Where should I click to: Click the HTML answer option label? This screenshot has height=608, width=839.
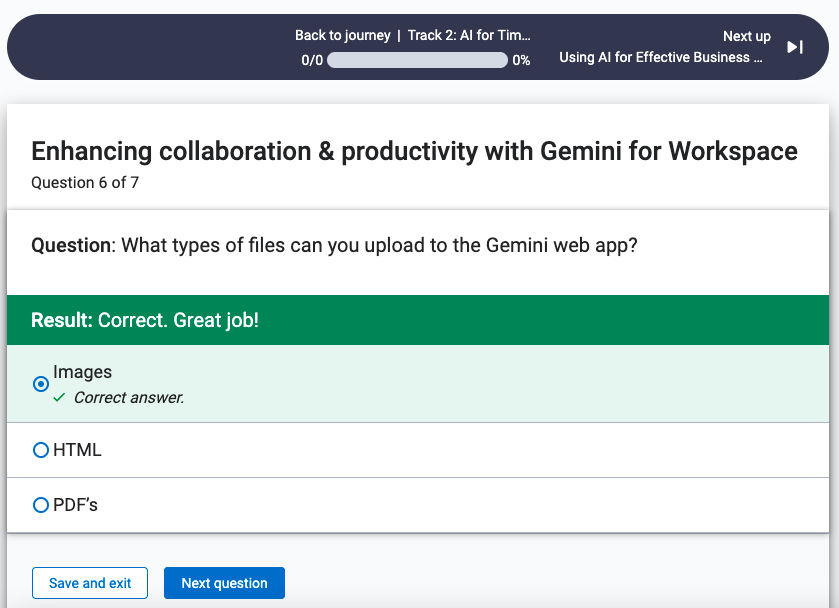(77, 450)
